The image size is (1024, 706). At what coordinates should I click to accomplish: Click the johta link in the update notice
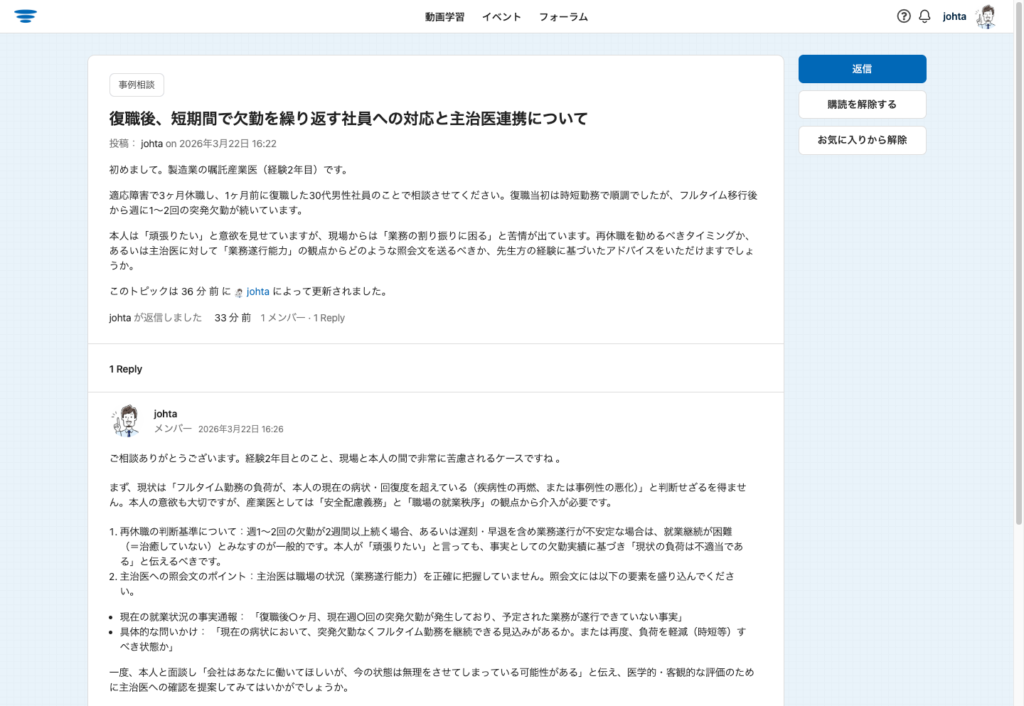coord(258,292)
